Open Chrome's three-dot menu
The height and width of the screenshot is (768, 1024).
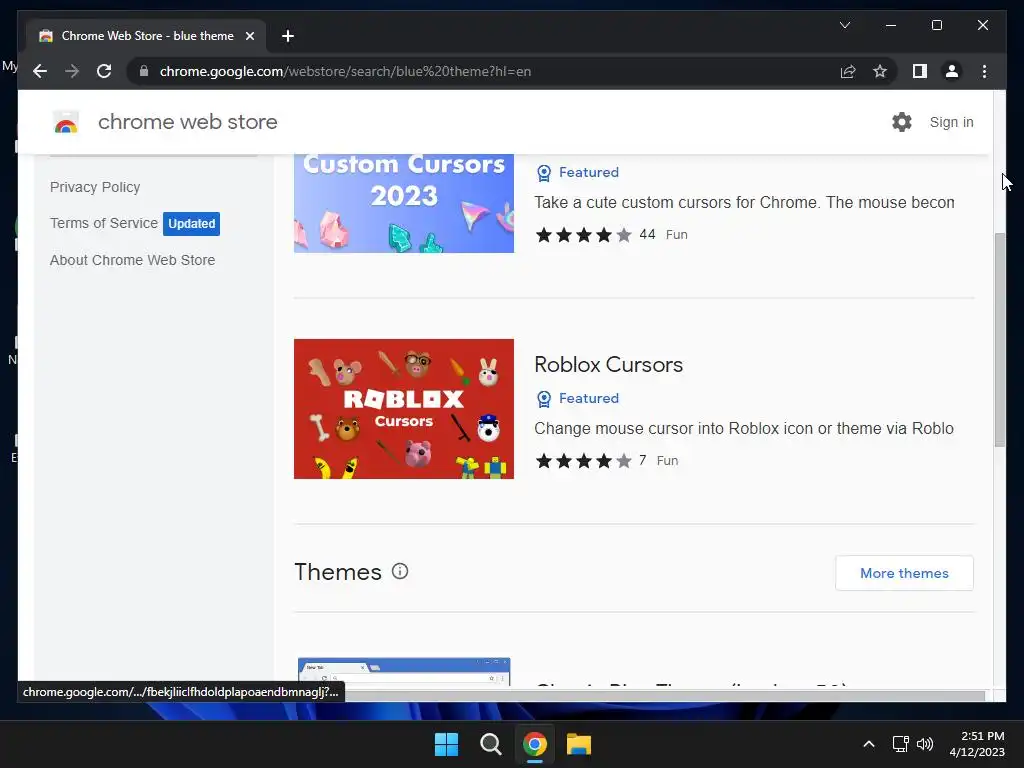[x=984, y=71]
